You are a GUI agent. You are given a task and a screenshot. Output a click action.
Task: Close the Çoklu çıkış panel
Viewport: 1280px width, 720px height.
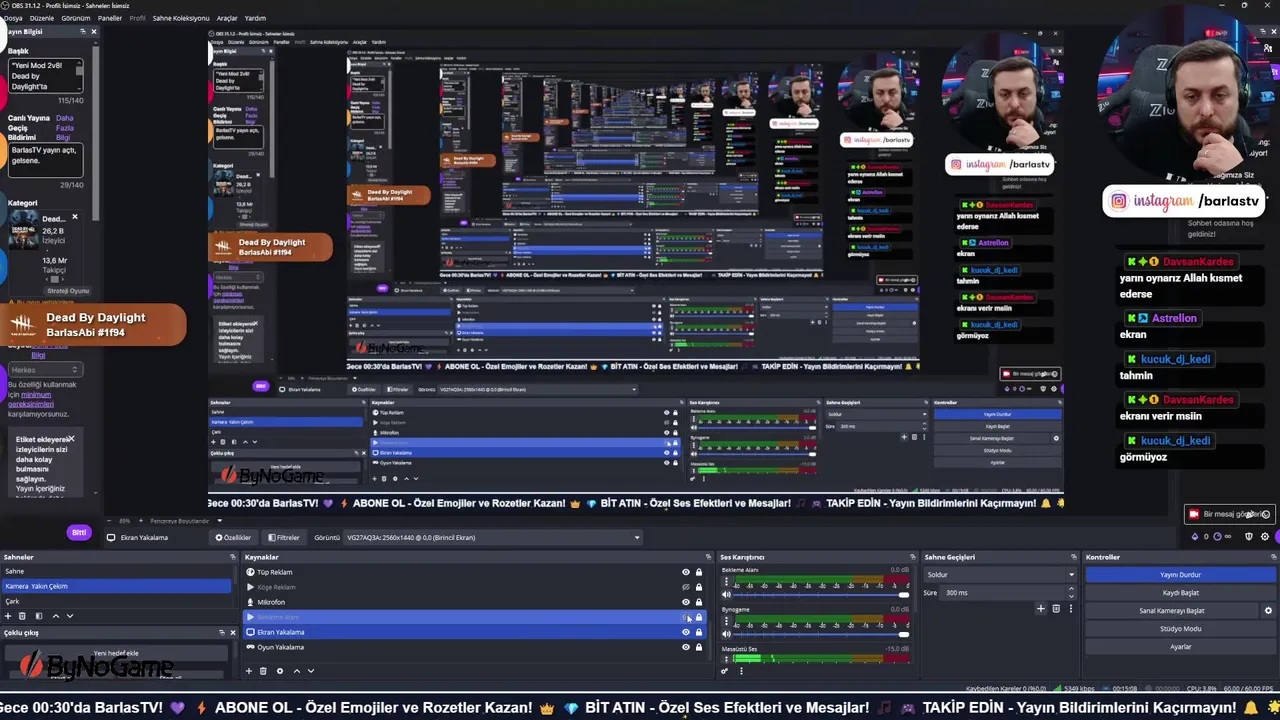[233, 632]
